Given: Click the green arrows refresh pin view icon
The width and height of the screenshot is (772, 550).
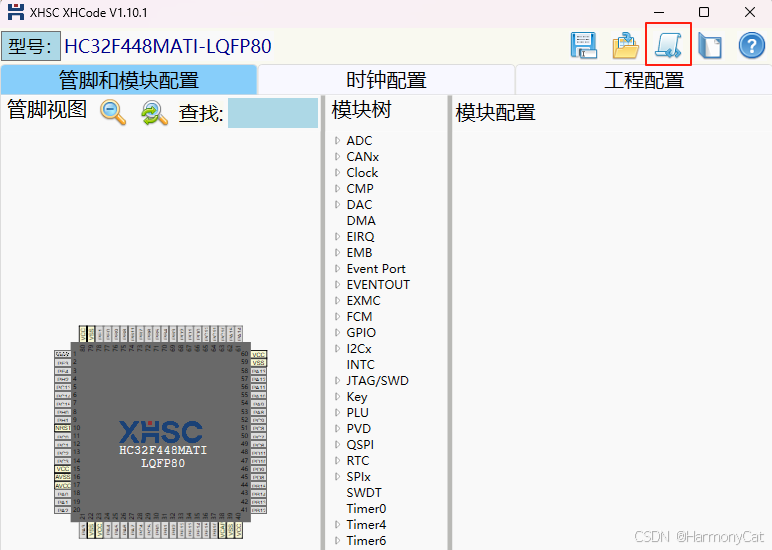Looking at the screenshot, I should click(x=154, y=113).
